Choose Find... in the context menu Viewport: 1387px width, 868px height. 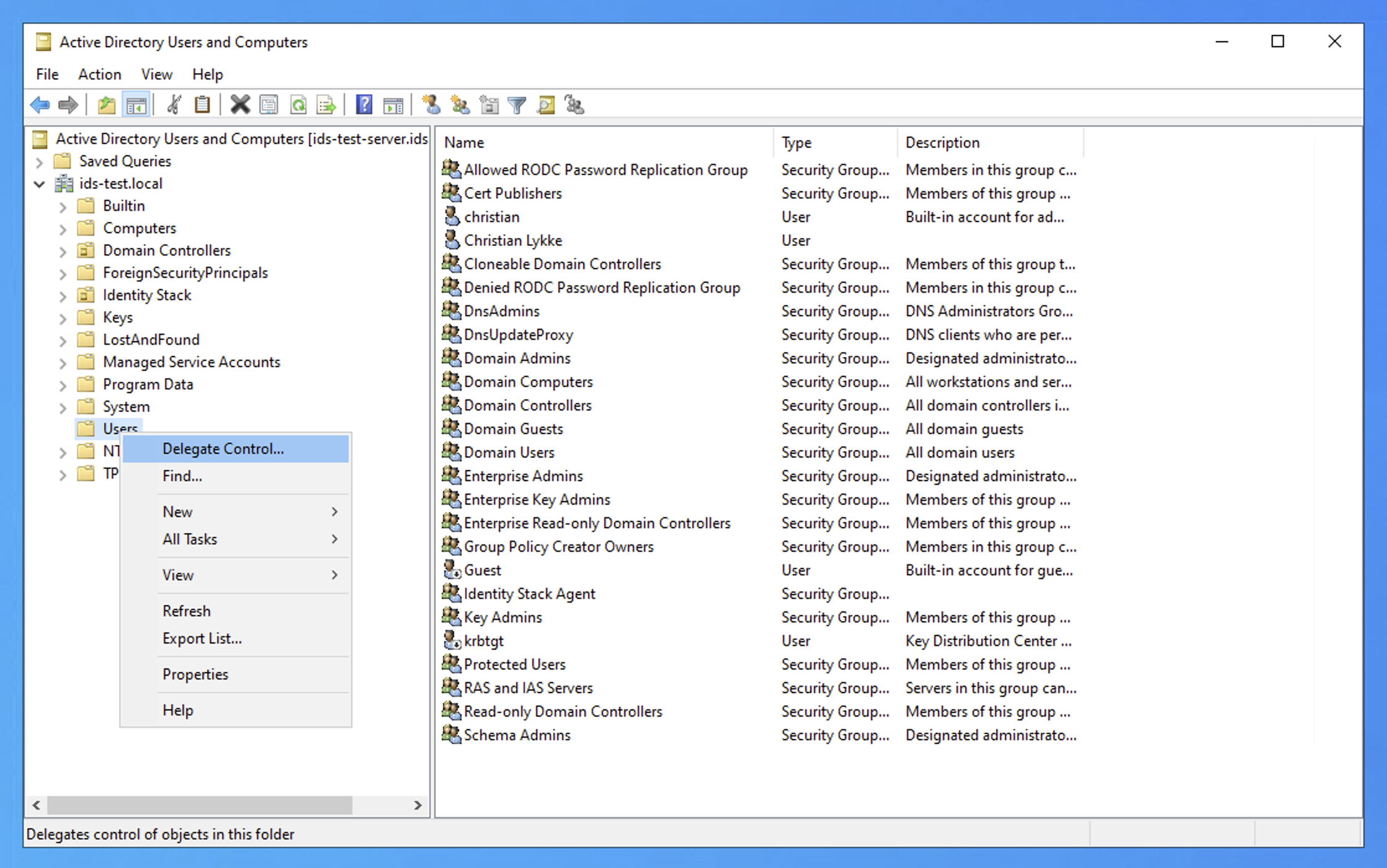pyautogui.click(x=236, y=476)
